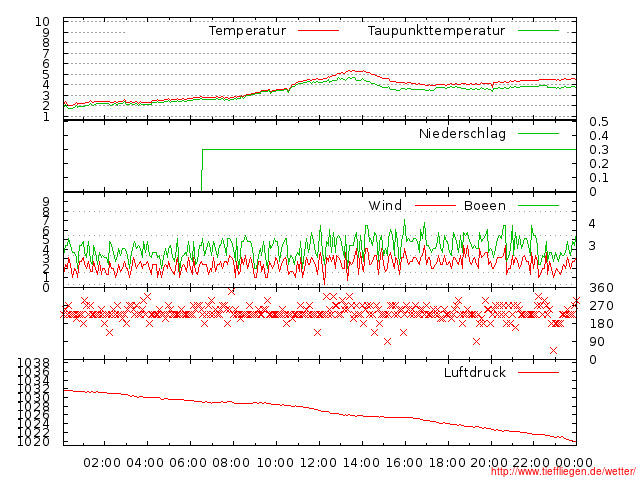The image size is (640, 480).
Task: Click the Wind legend label
Action: [385, 206]
